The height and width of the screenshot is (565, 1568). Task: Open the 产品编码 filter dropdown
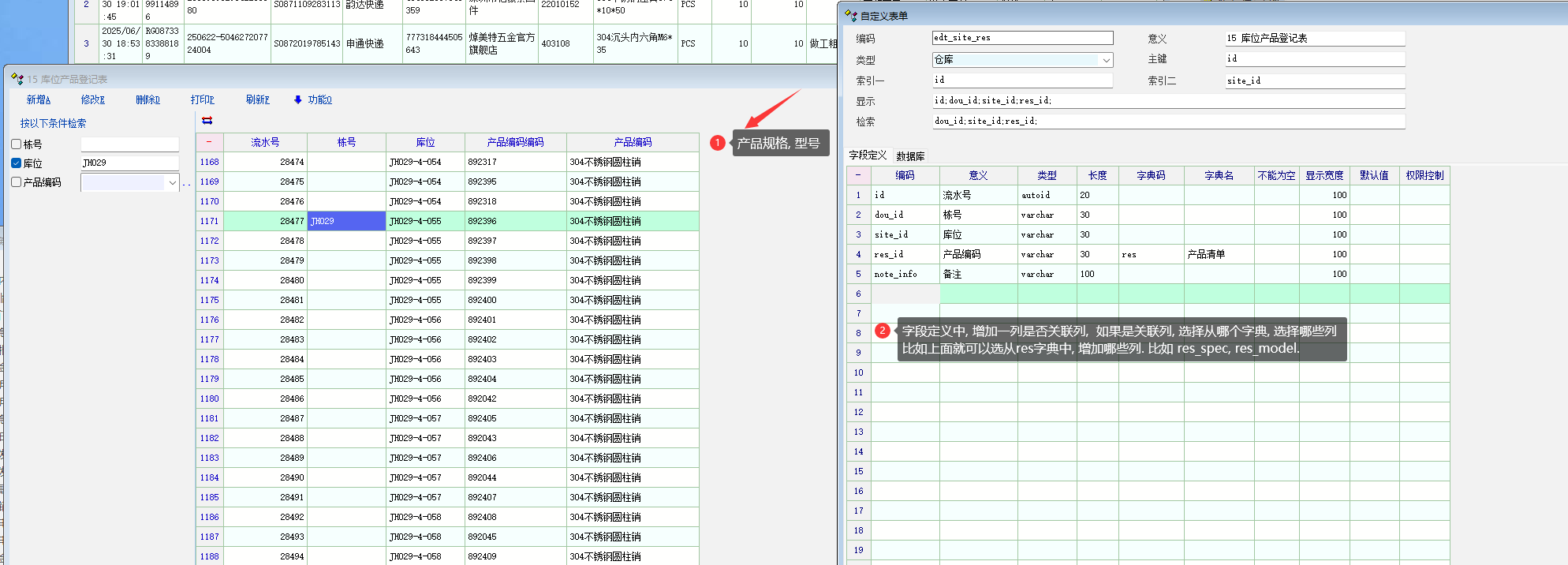click(172, 183)
